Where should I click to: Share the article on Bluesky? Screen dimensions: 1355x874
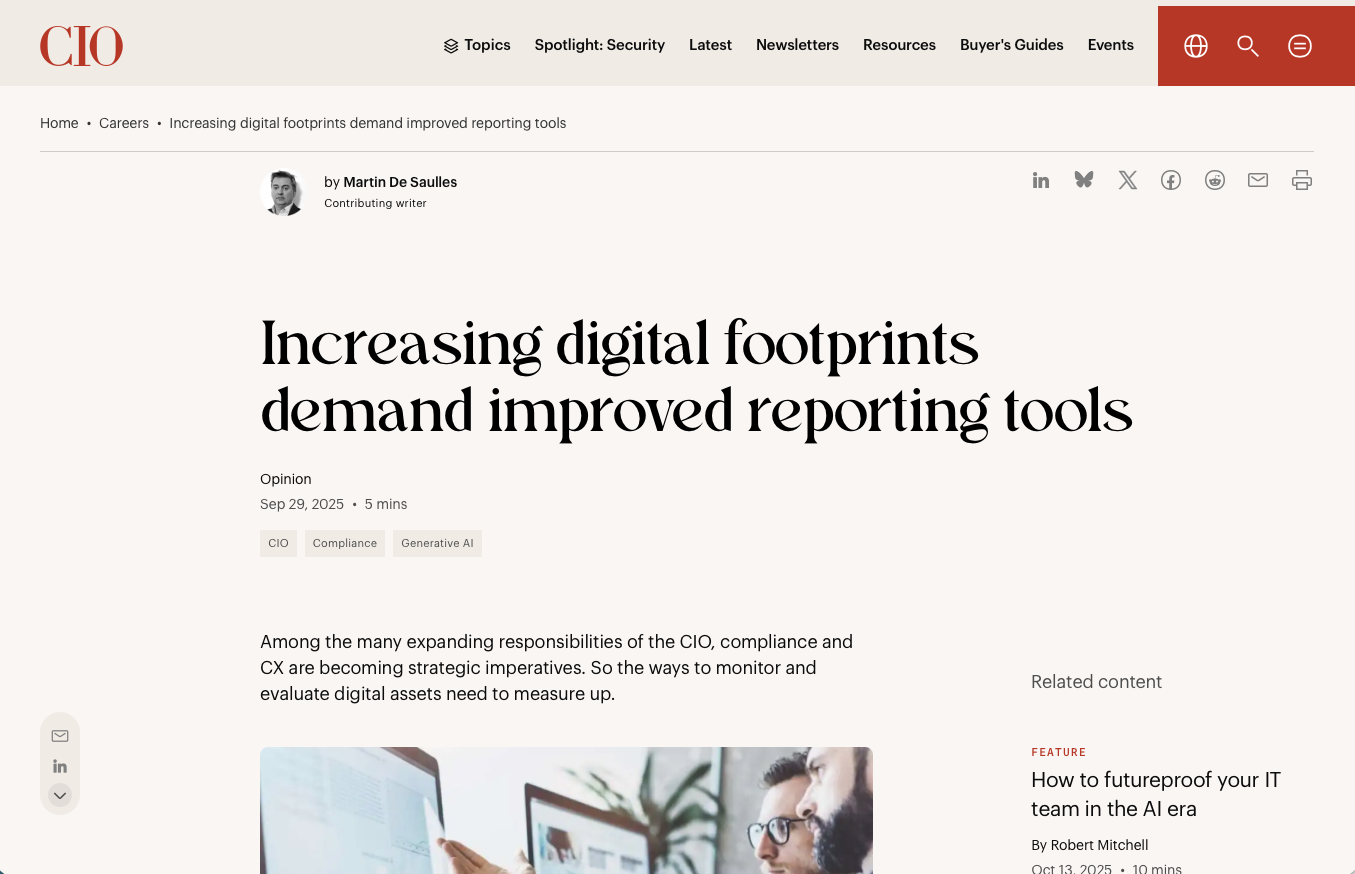pos(1084,180)
